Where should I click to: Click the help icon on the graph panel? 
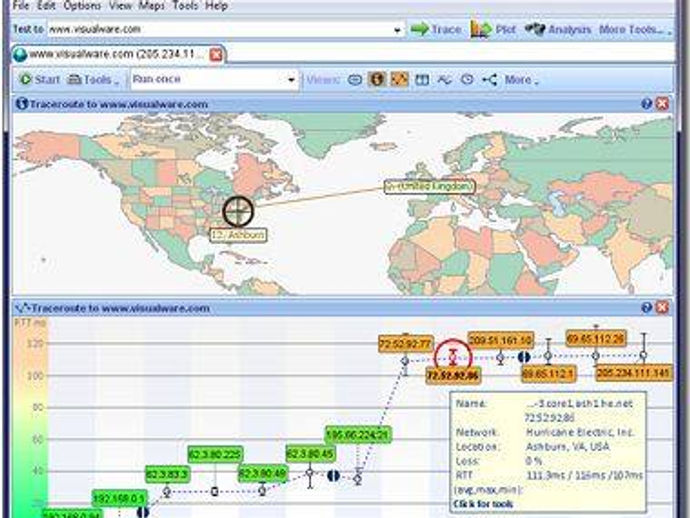(x=646, y=308)
